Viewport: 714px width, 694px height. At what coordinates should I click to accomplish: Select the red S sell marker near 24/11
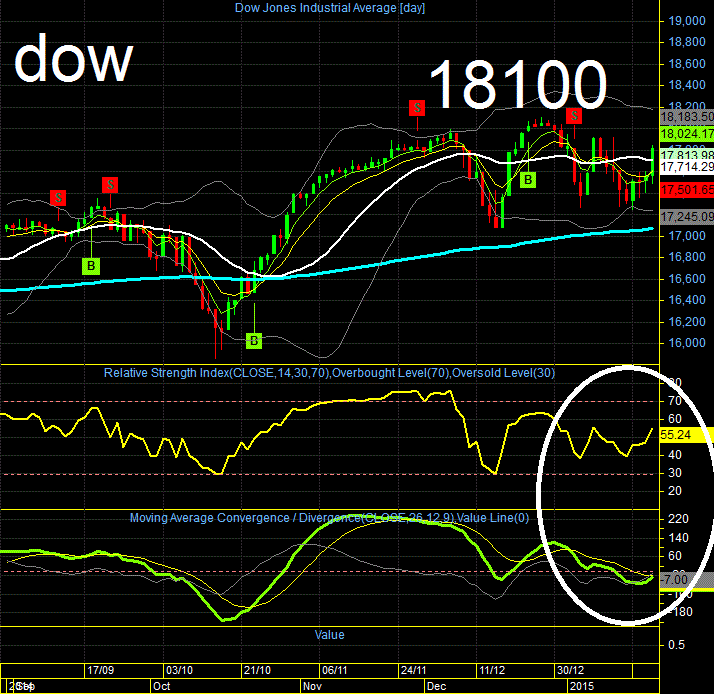pyautogui.click(x=417, y=108)
